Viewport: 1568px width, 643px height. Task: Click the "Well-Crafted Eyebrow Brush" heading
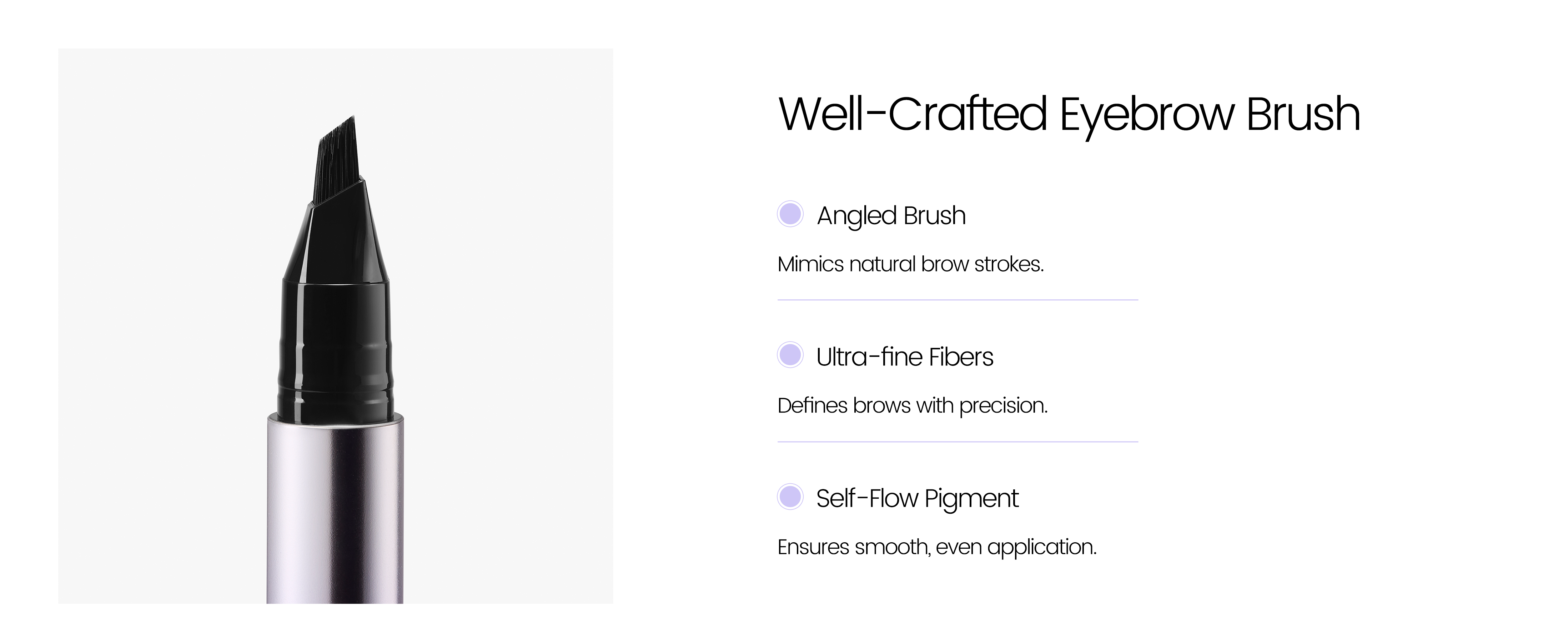pos(1069,114)
